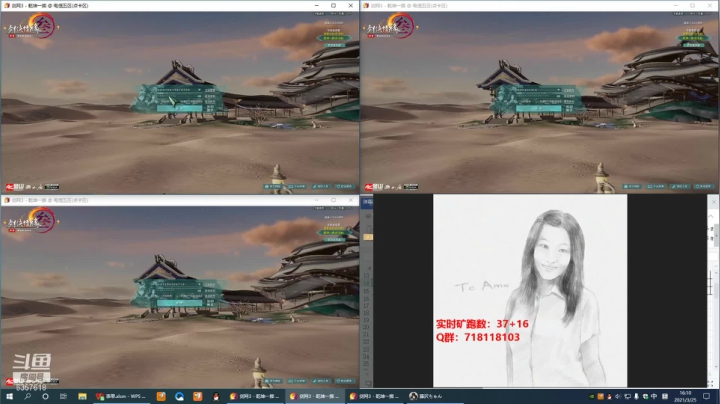Open the blue Q browser taskbar icon
The width and height of the screenshot is (720, 404).
[x=179, y=396]
